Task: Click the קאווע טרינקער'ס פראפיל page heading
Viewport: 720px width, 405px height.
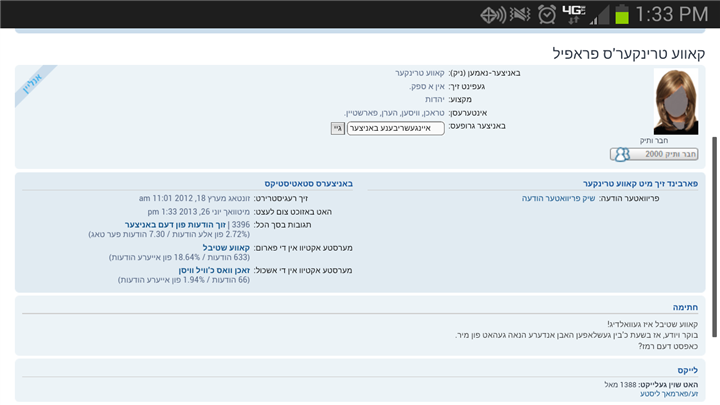Action: tap(629, 53)
